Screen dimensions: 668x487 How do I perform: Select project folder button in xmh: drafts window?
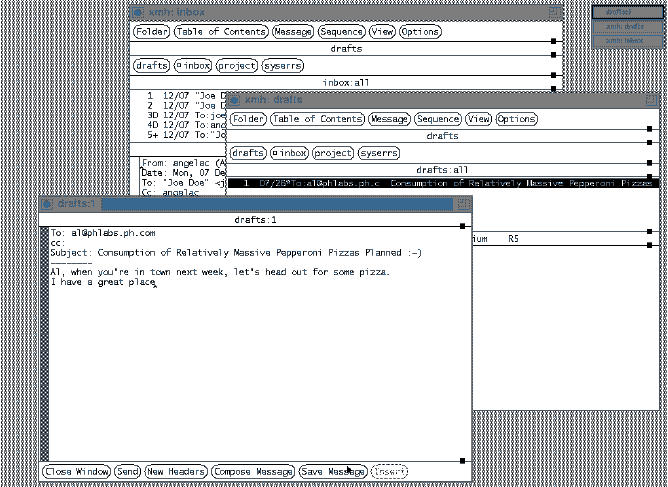point(333,153)
